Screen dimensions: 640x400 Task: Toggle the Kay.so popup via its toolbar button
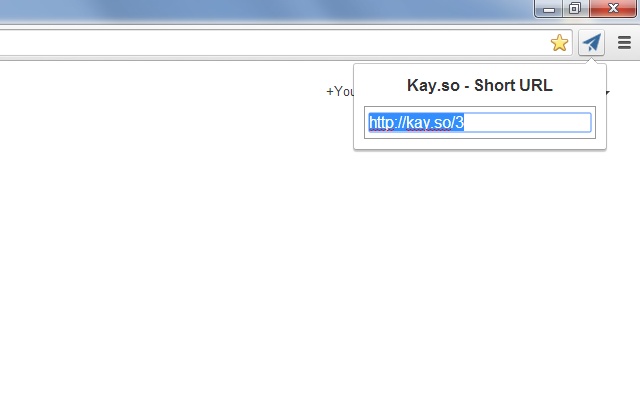coord(591,42)
